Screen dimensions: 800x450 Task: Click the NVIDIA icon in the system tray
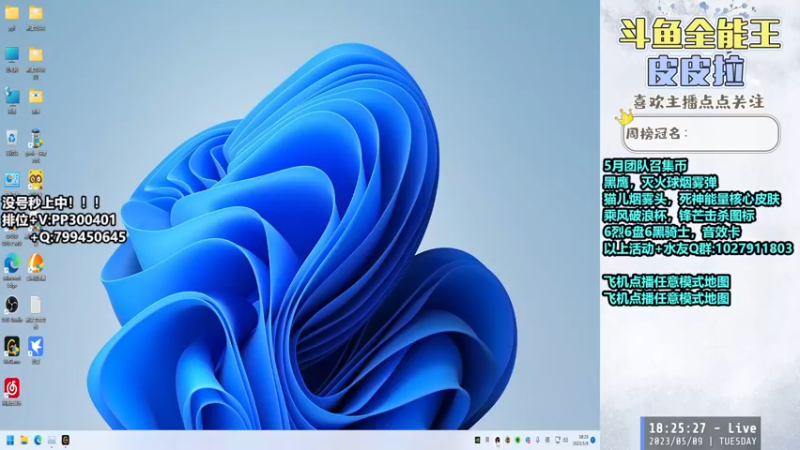pos(478,440)
